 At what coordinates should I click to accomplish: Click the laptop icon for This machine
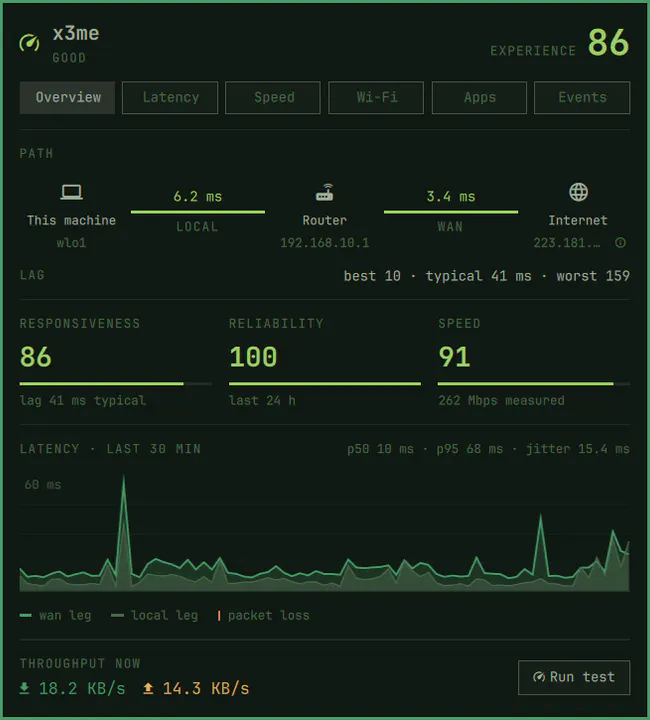coord(72,192)
